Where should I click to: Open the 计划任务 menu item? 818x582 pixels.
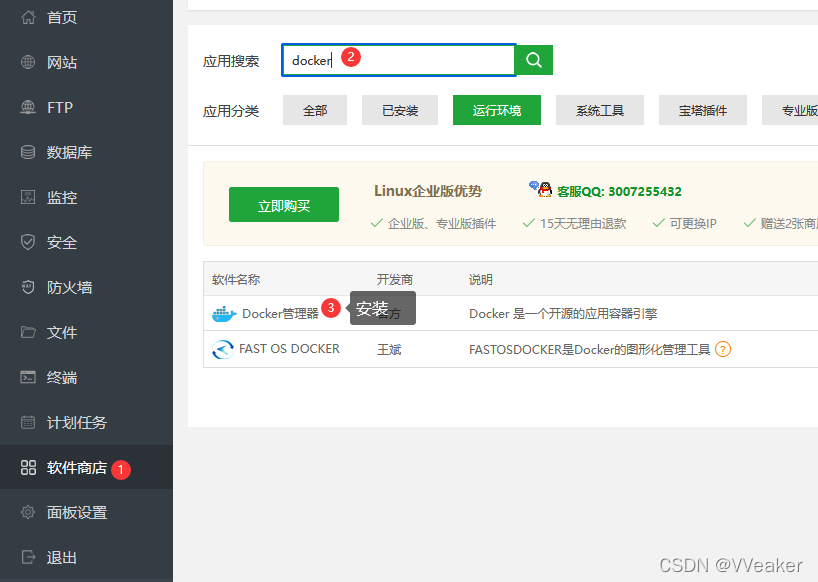click(86, 422)
